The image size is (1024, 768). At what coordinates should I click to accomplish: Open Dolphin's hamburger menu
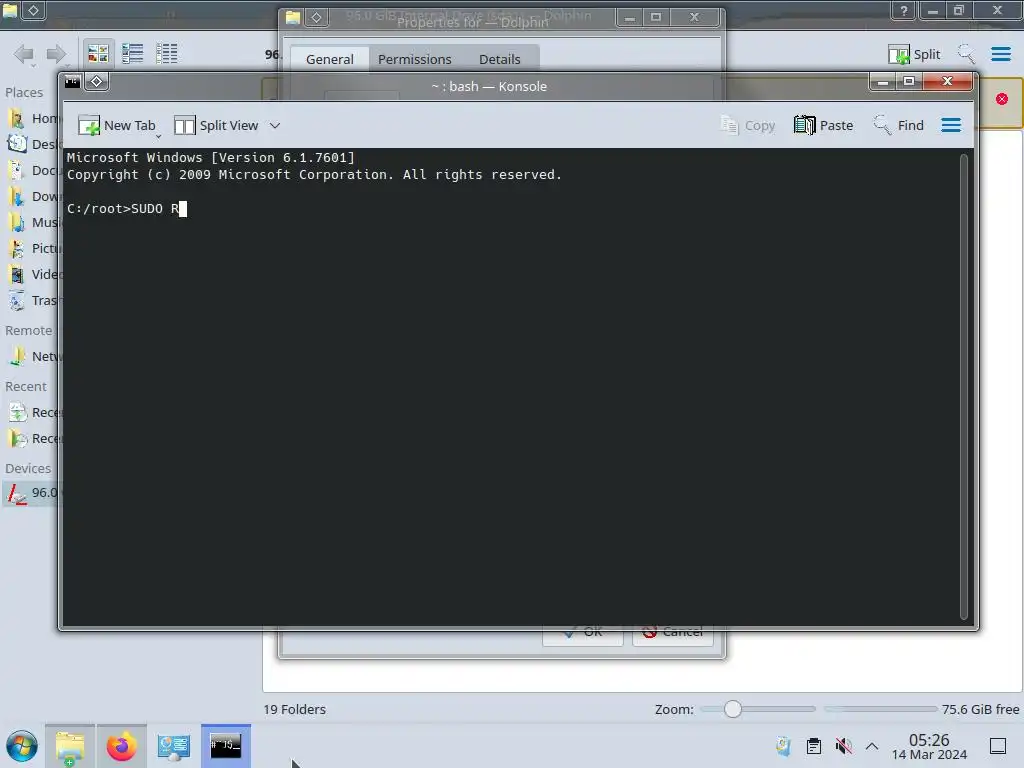point(1000,54)
